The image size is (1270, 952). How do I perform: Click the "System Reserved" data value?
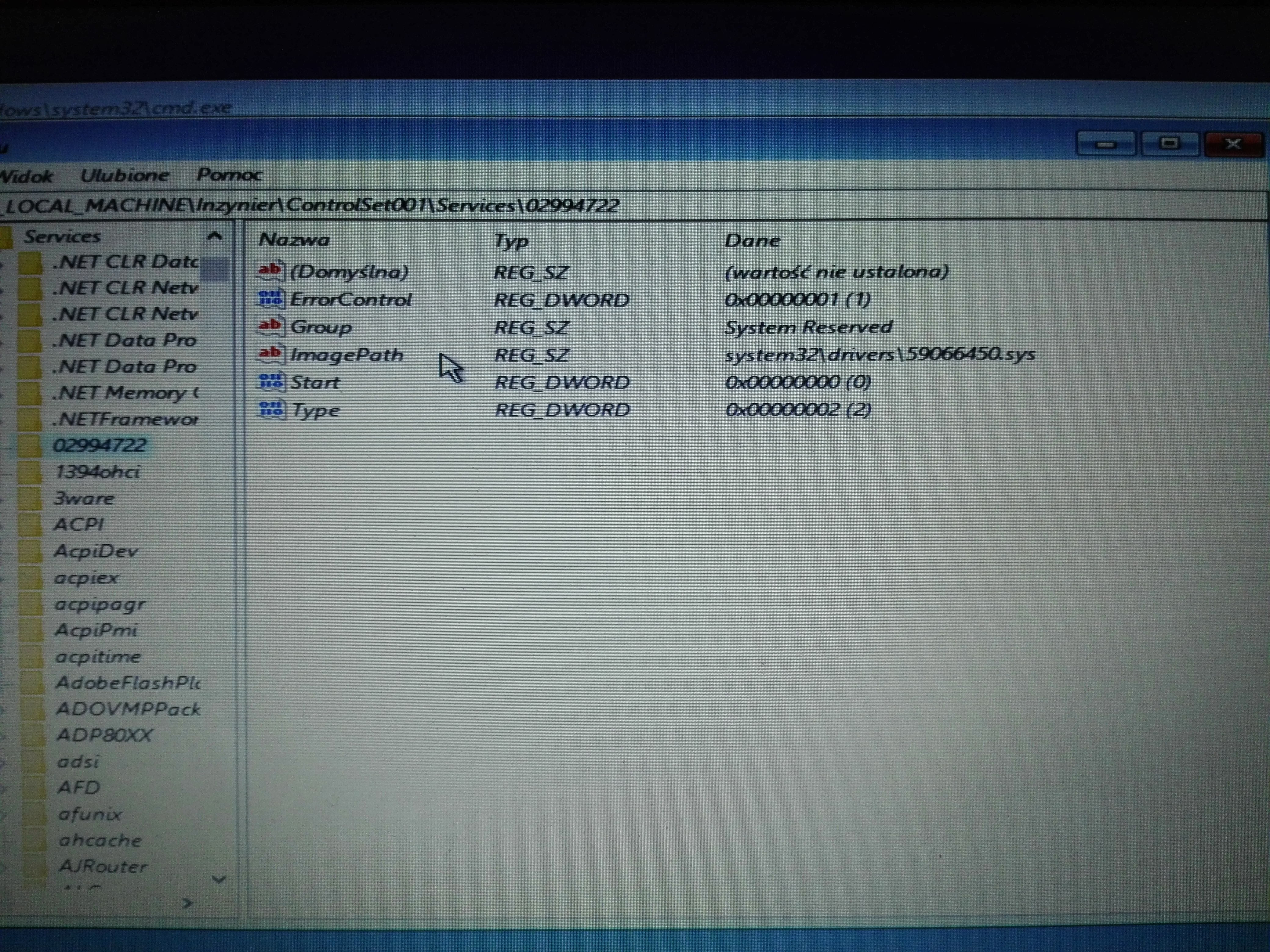[808, 327]
